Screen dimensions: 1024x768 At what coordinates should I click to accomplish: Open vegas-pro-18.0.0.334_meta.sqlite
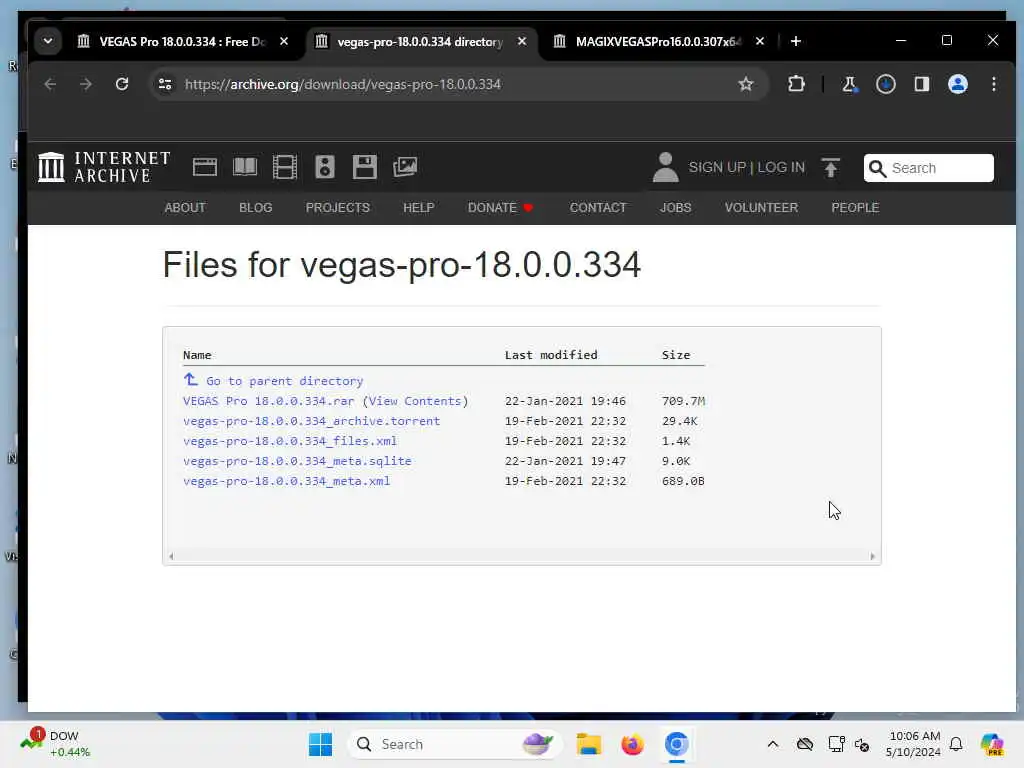tap(297, 461)
